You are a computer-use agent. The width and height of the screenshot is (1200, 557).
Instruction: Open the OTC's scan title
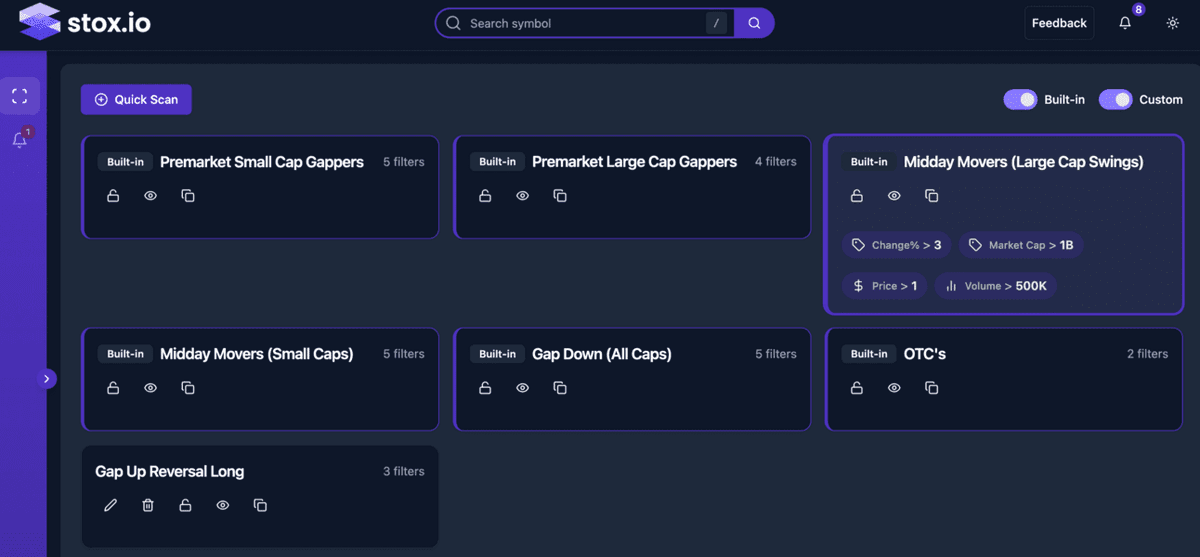[x=925, y=354]
